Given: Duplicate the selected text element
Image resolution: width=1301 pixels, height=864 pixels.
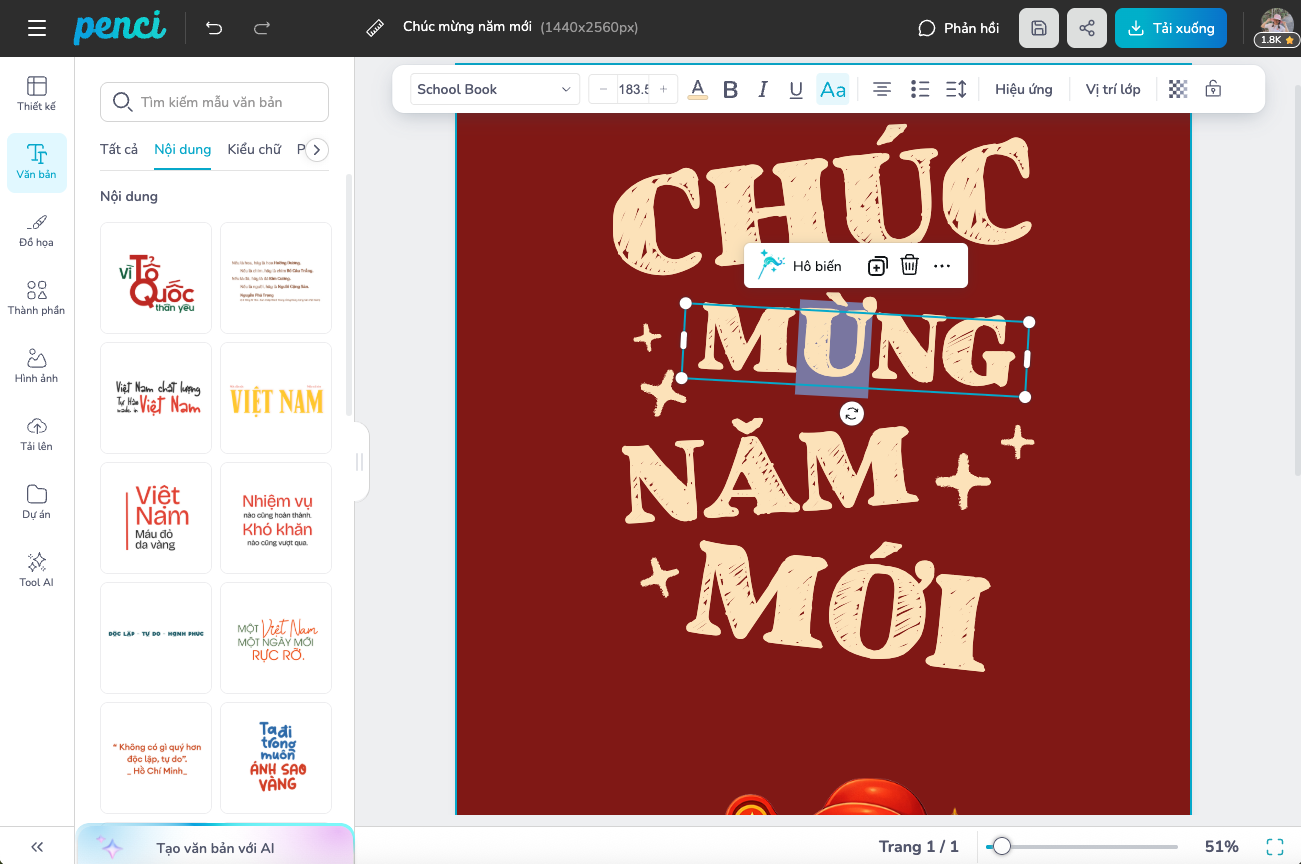Looking at the screenshot, I should [x=877, y=266].
